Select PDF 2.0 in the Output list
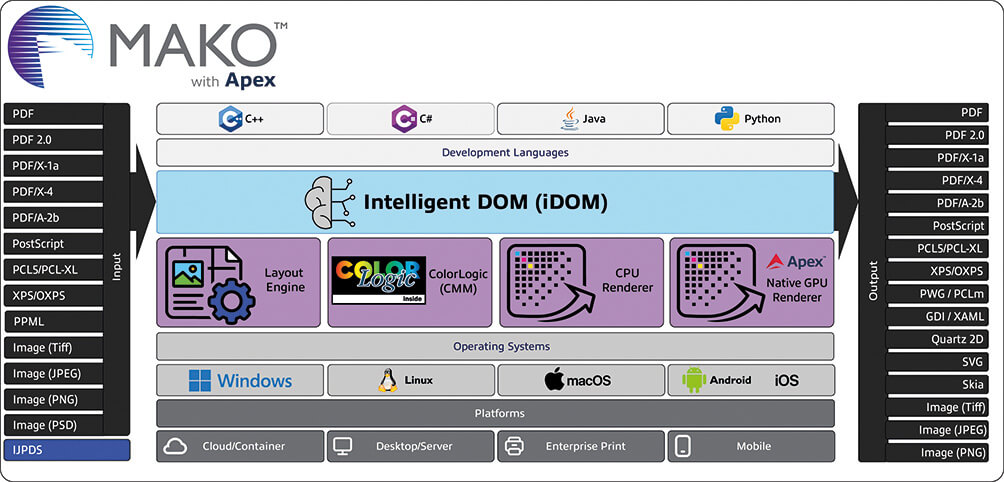This screenshot has height=482, width=1004. tap(937, 135)
